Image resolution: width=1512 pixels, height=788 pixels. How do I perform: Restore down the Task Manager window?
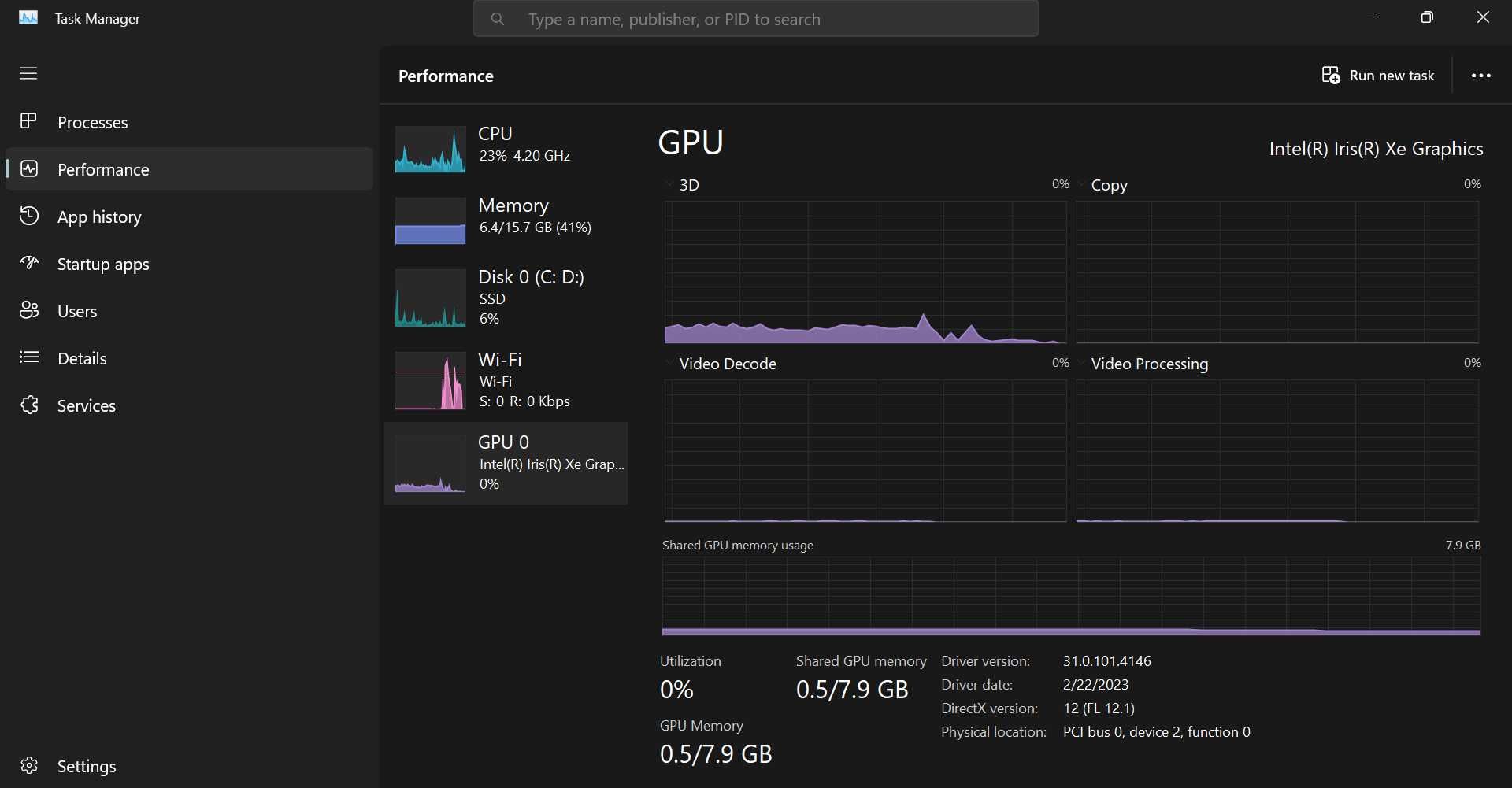click(x=1427, y=17)
